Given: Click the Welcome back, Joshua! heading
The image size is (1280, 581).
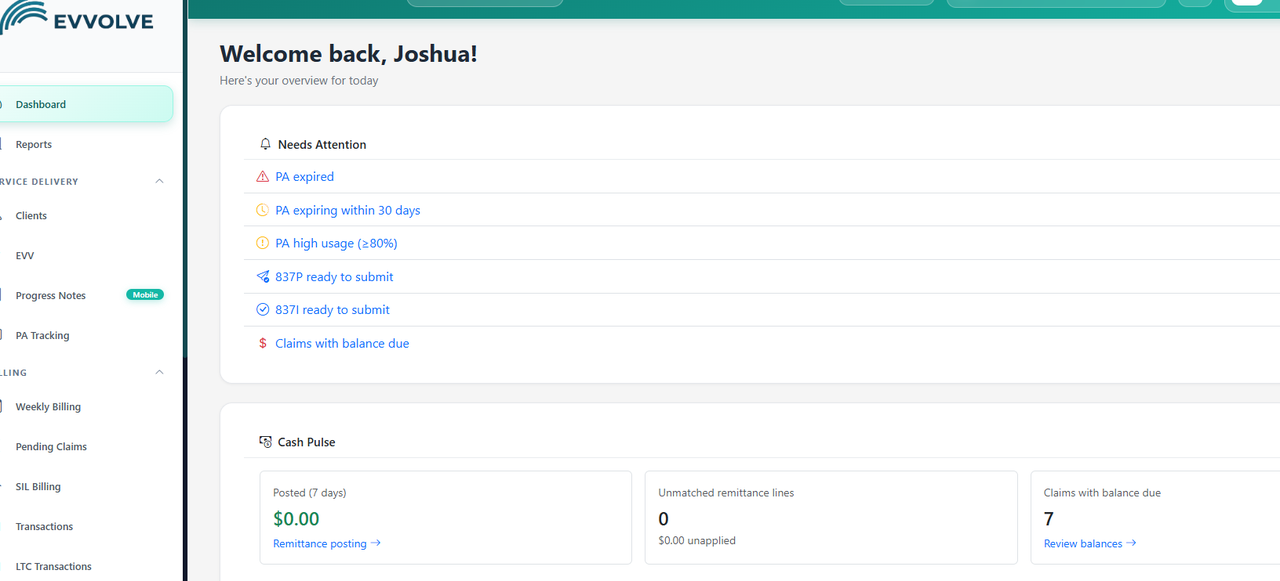Looking at the screenshot, I should coord(349,54).
